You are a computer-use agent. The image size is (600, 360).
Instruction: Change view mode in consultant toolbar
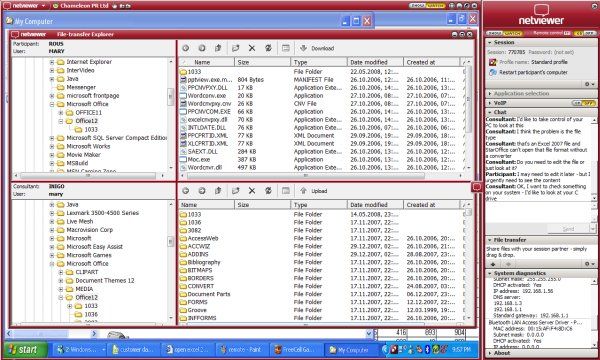(286, 191)
